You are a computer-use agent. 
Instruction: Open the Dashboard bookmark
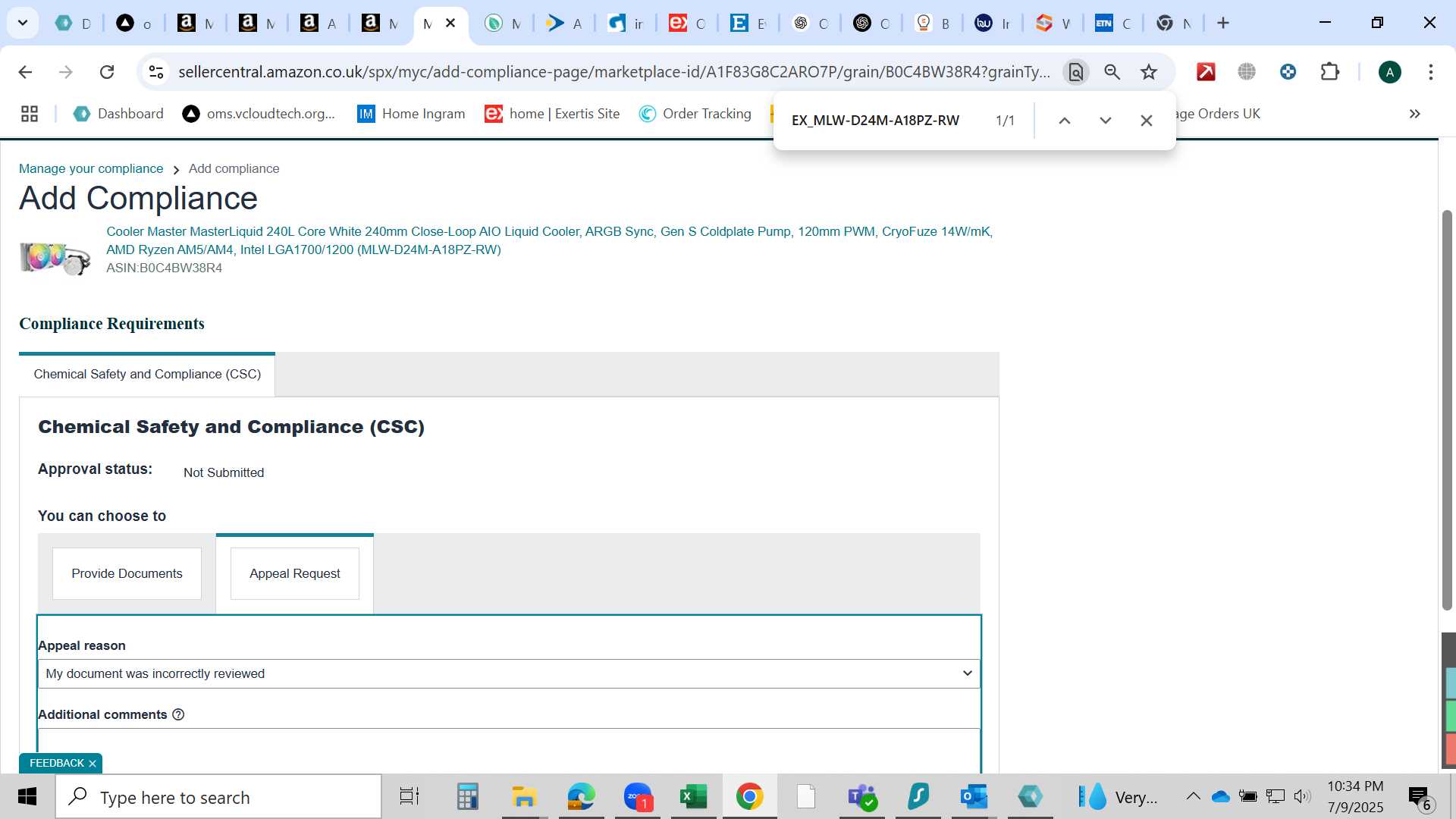pos(118,114)
